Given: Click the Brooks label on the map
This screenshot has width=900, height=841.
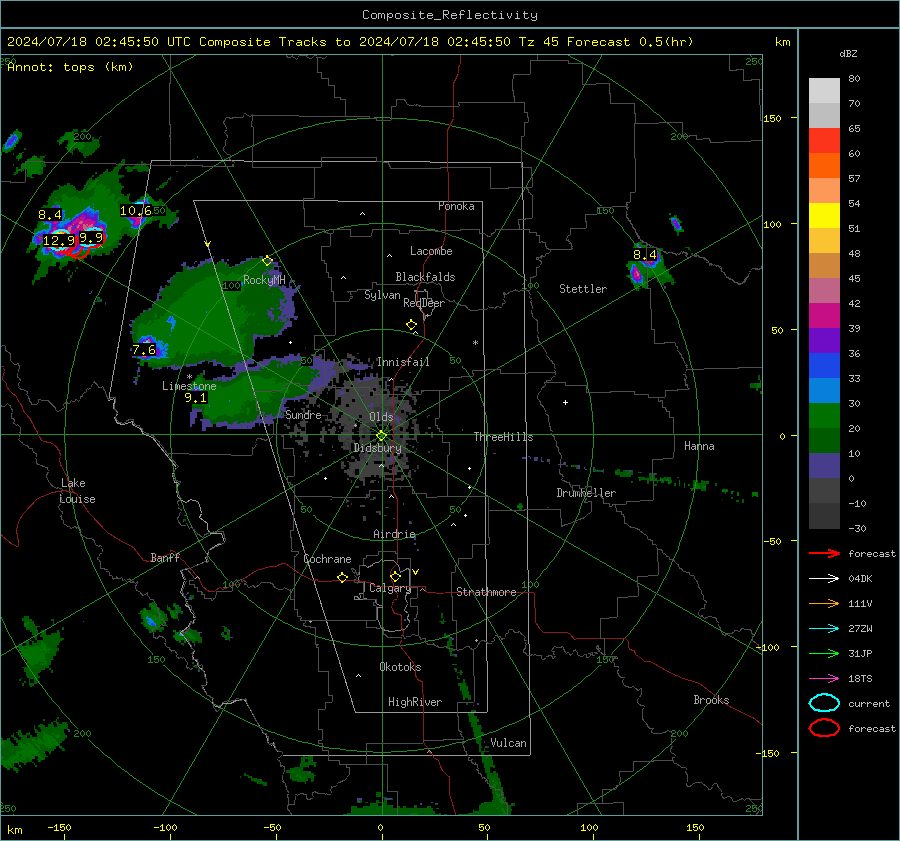Looking at the screenshot, I should tap(711, 700).
